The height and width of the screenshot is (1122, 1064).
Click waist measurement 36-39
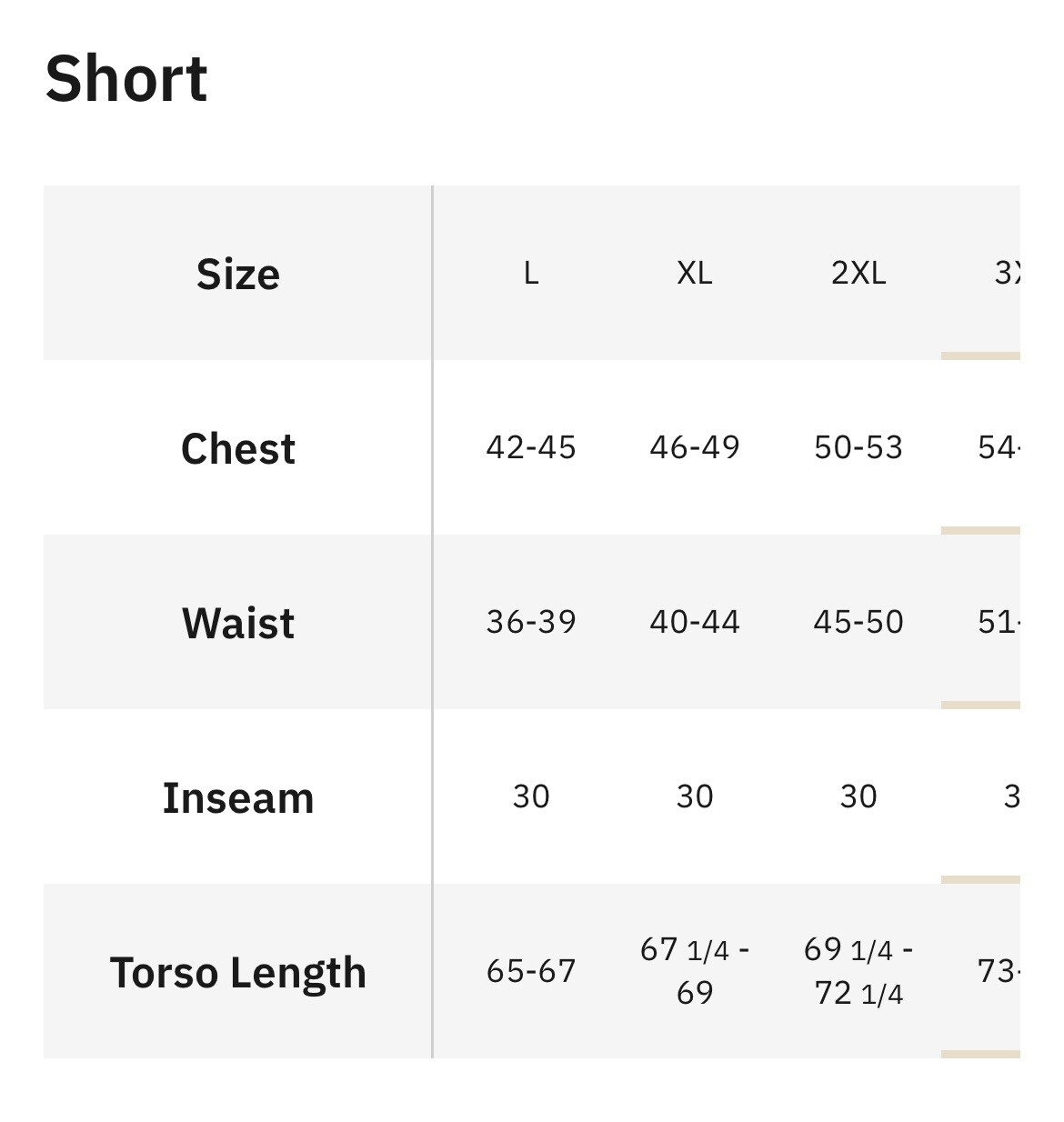point(531,622)
